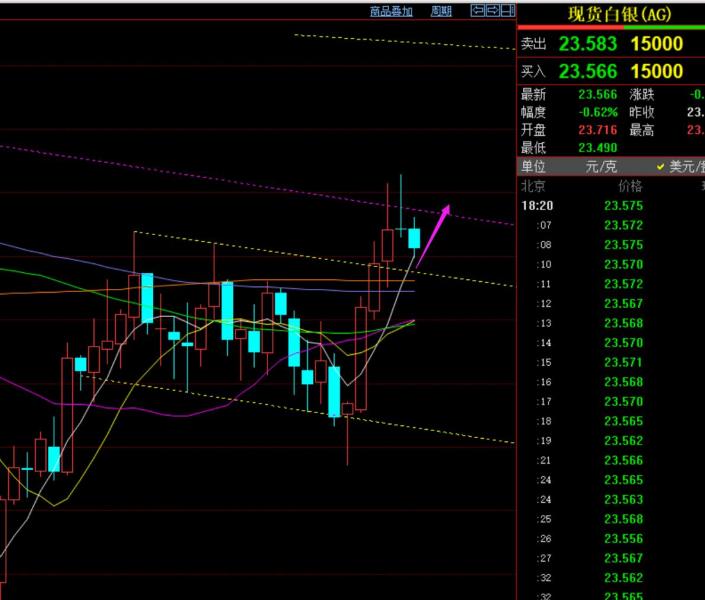Select the checked 美元 unit option

click(x=680, y=167)
